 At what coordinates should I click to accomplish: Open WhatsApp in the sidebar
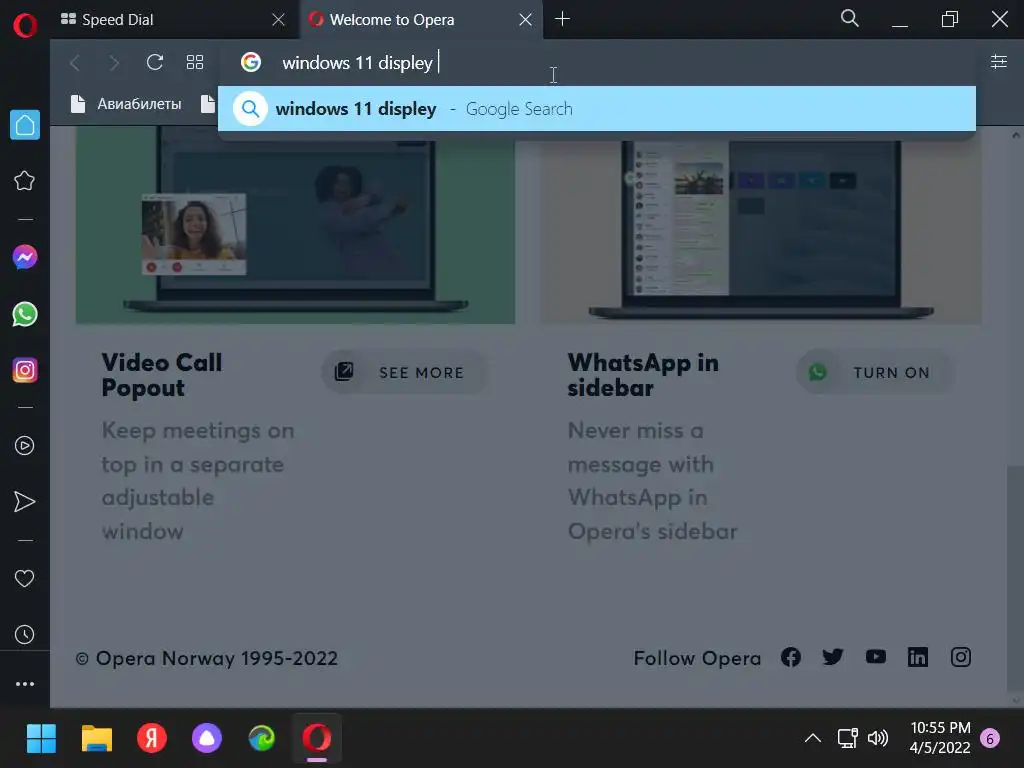(x=25, y=314)
